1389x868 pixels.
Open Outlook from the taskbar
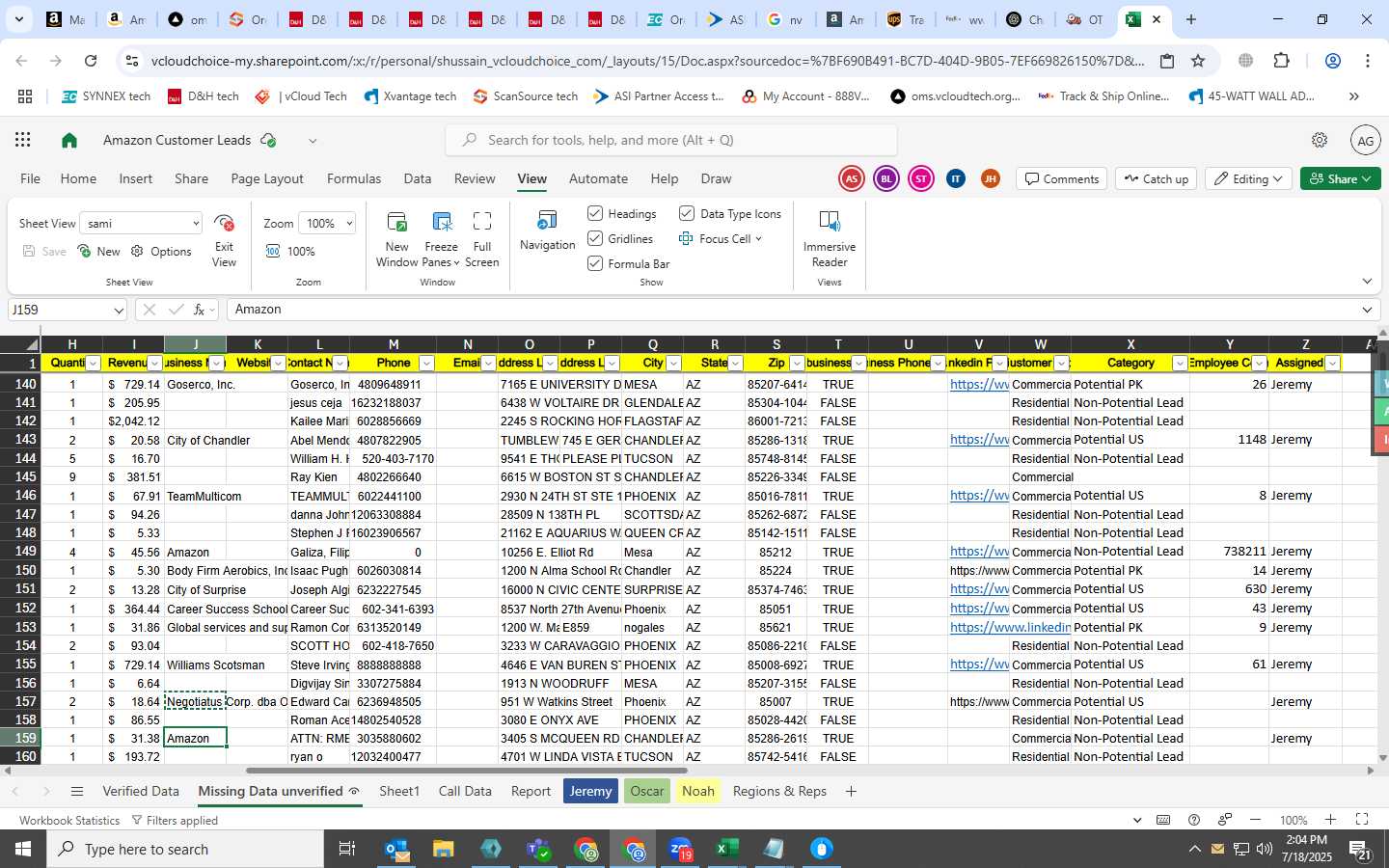(x=397, y=849)
